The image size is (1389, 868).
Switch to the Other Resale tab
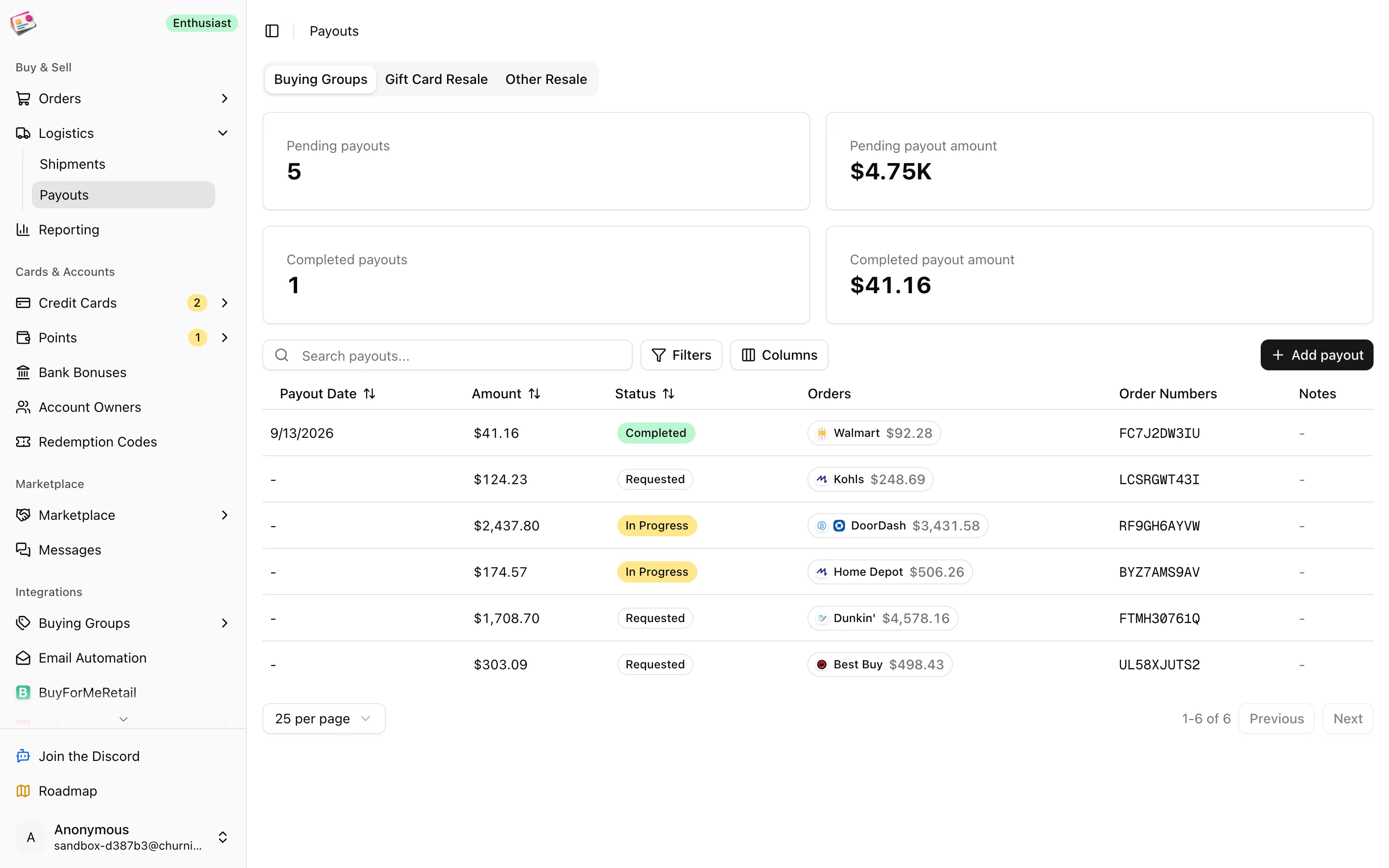pos(546,79)
